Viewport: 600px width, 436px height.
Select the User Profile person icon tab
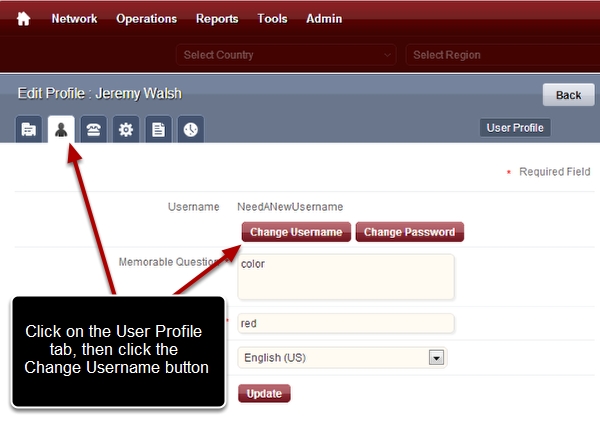[x=62, y=129]
